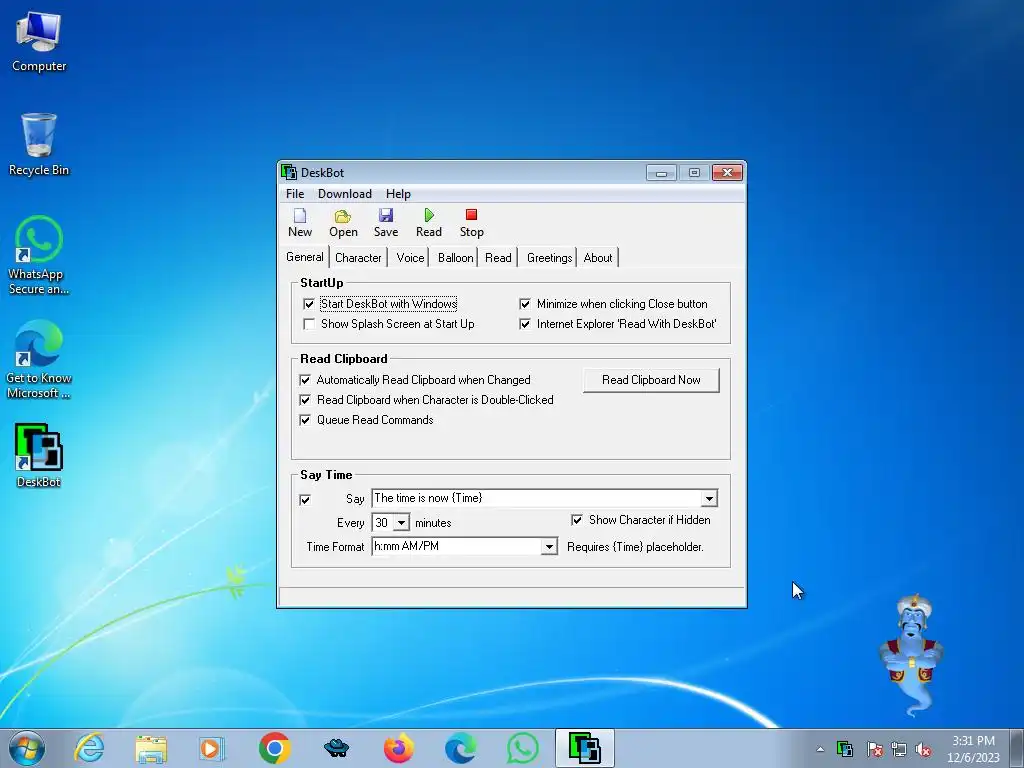Open the Windows Start button
The width and height of the screenshot is (1024, 768).
[27, 748]
